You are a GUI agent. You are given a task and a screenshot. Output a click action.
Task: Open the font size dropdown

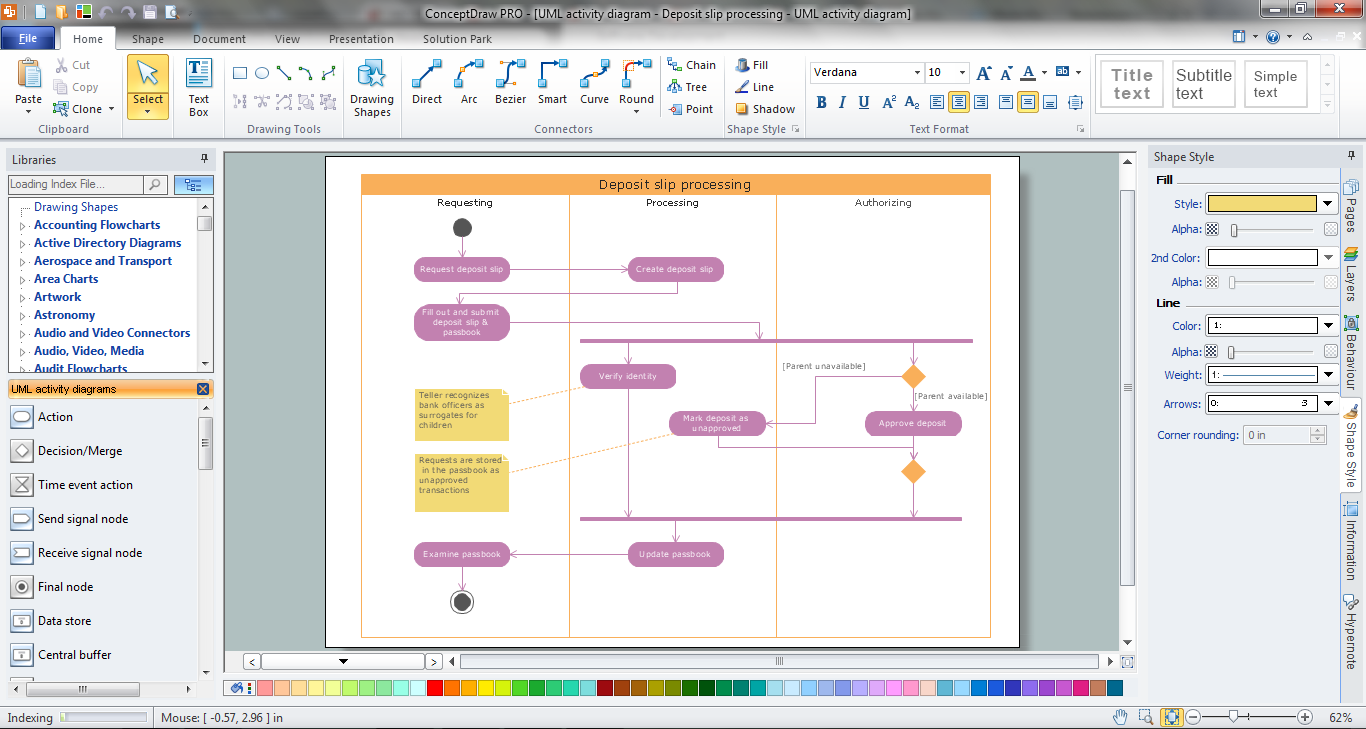963,73
